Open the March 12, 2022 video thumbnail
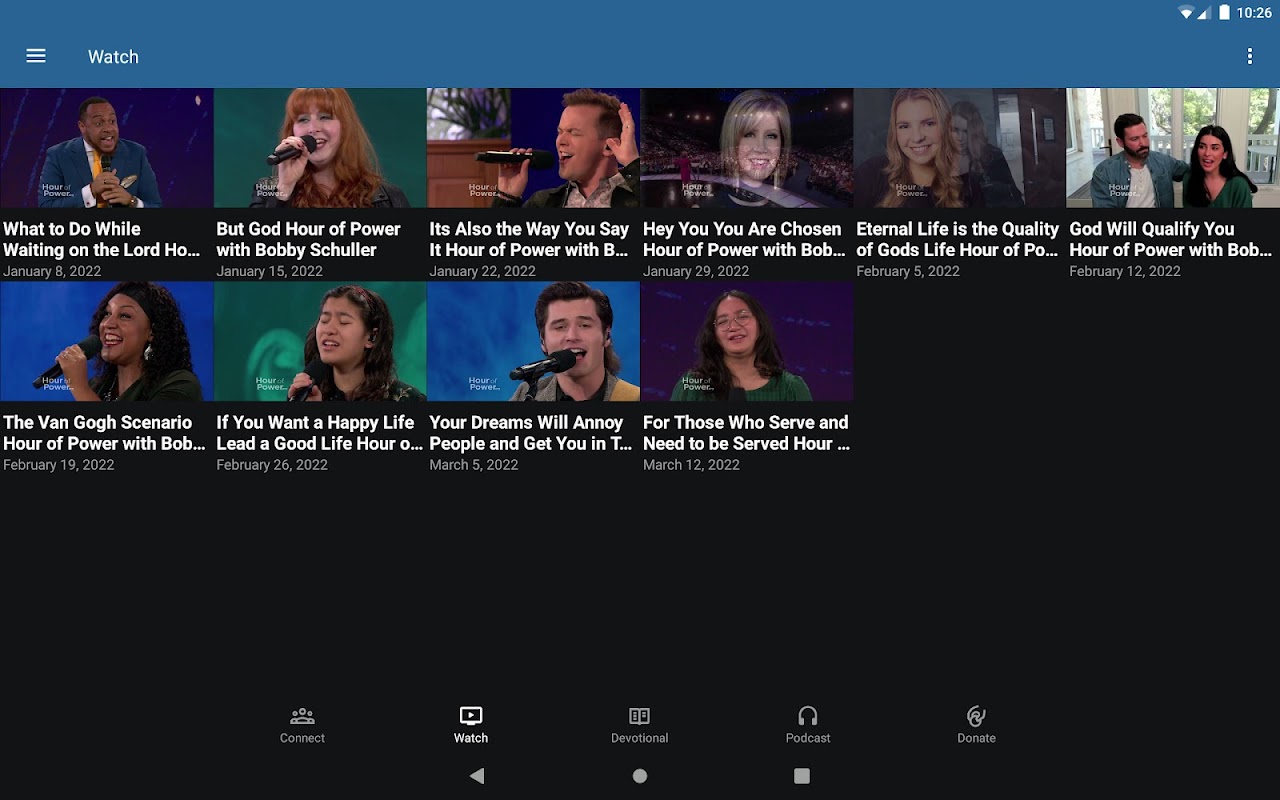 pos(747,341)
